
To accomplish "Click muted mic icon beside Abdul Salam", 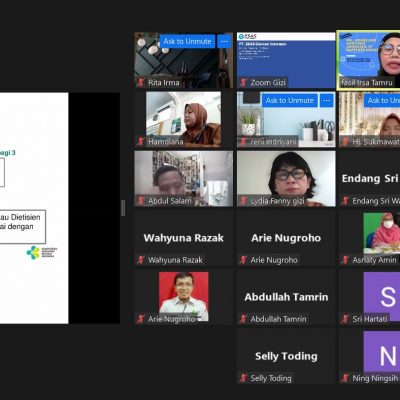I will coord(141,201).
